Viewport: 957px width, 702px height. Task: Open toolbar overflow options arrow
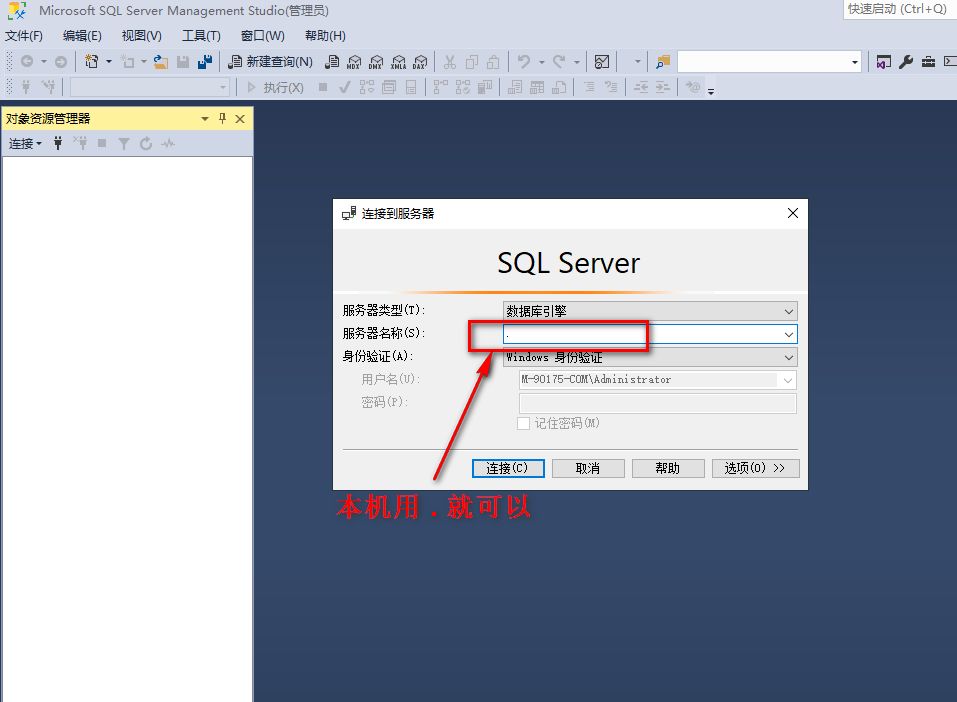pos(711,92)
